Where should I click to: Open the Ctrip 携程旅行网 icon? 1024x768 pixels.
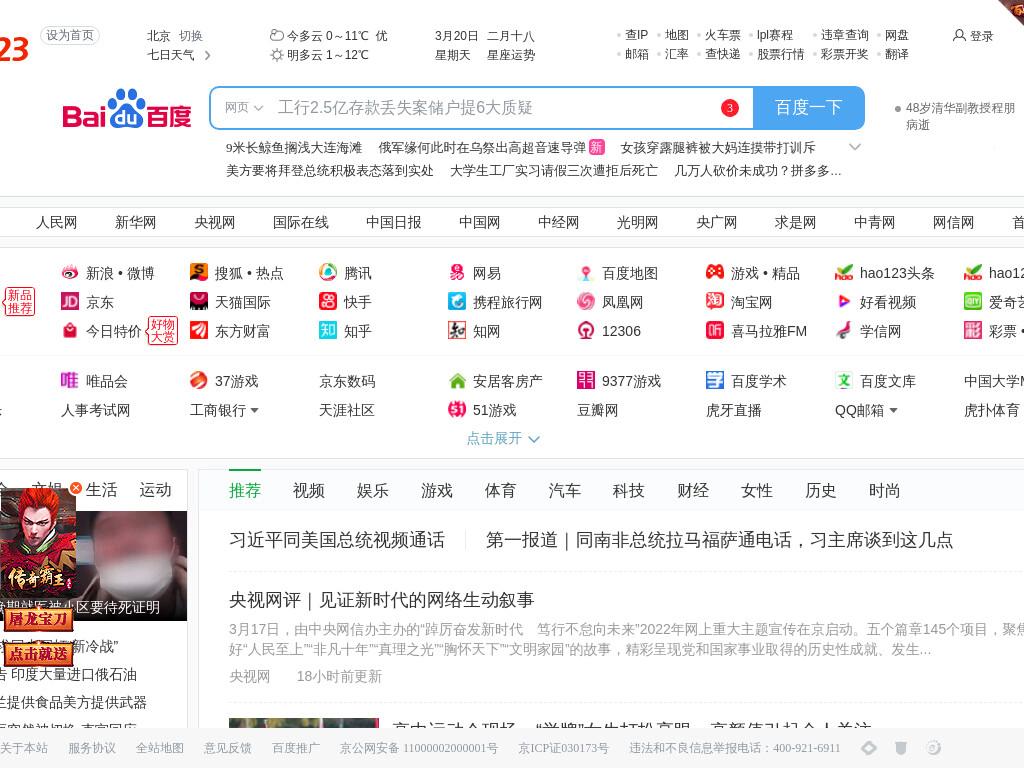click(457, 301)
